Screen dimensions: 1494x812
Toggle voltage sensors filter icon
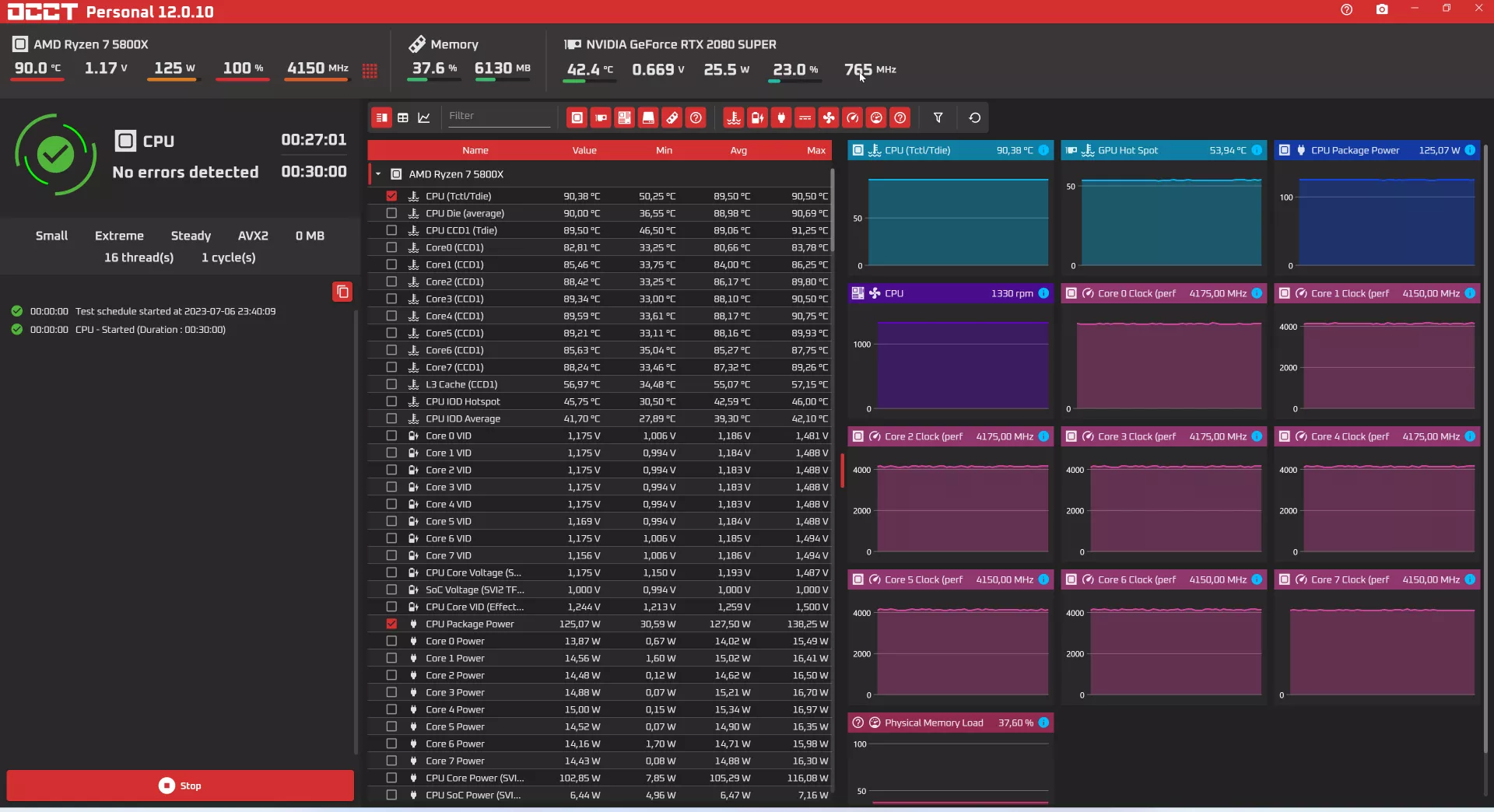tap(757, 118)
